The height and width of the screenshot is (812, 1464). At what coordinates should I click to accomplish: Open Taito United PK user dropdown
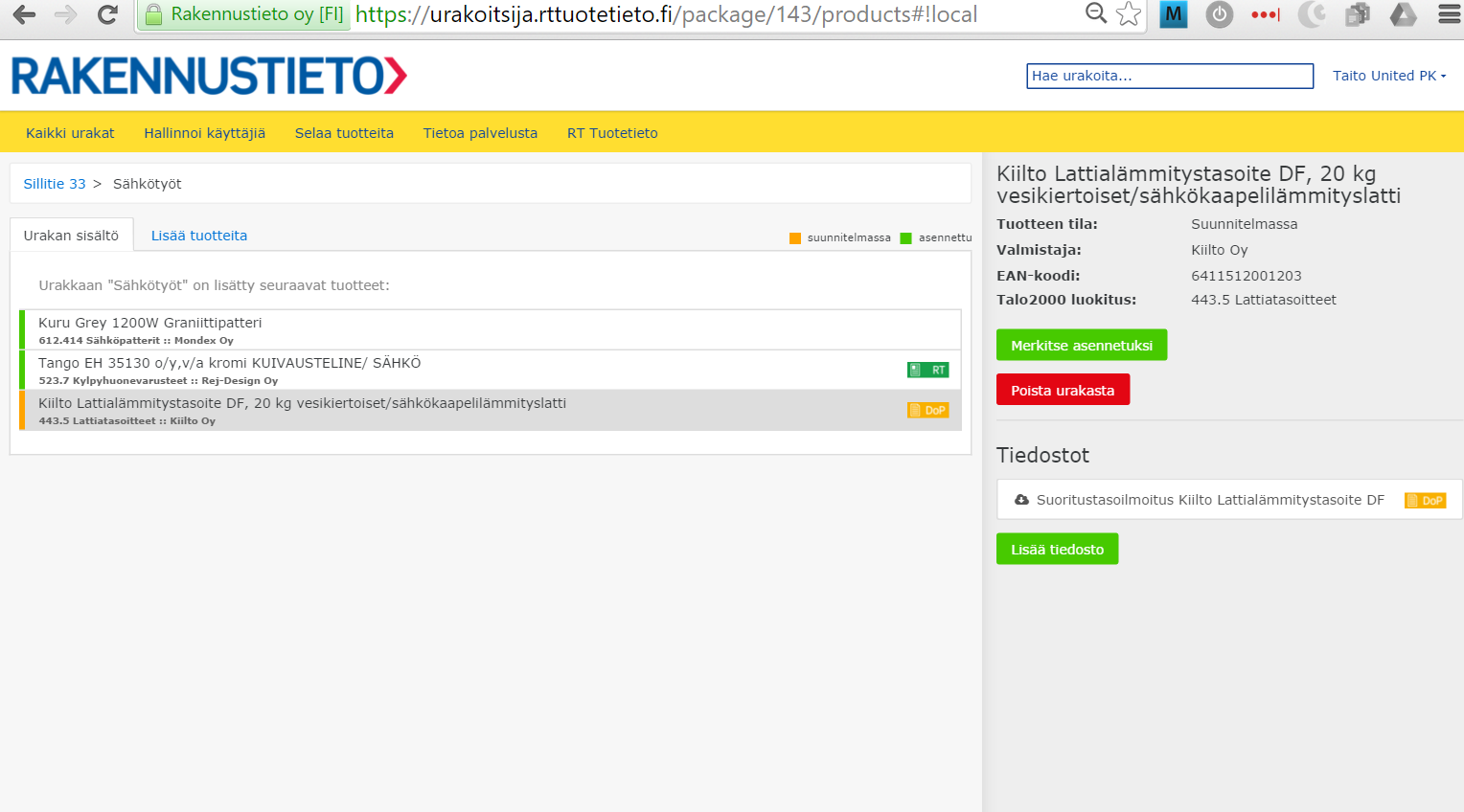click(1389, 76)
